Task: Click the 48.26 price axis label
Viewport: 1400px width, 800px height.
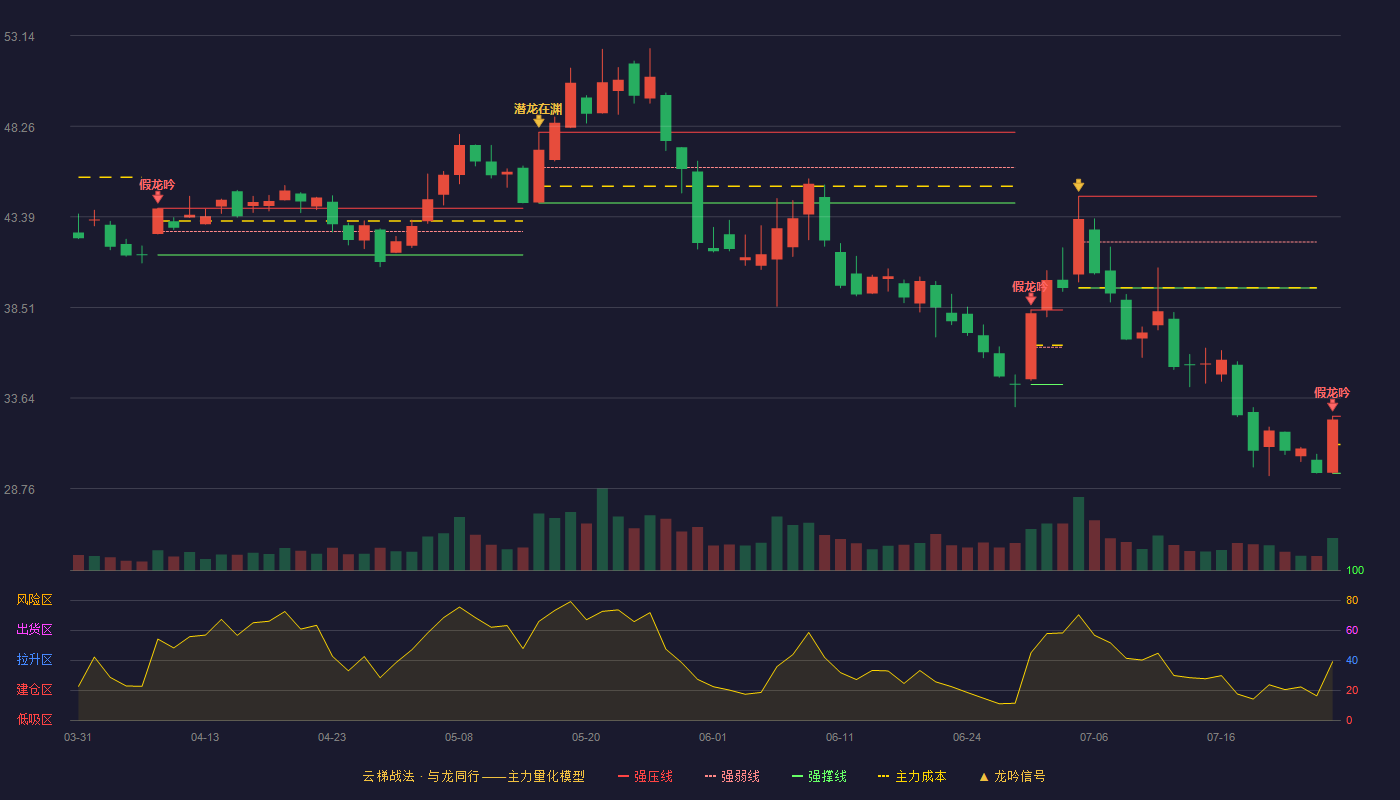Action: (19, 127)
